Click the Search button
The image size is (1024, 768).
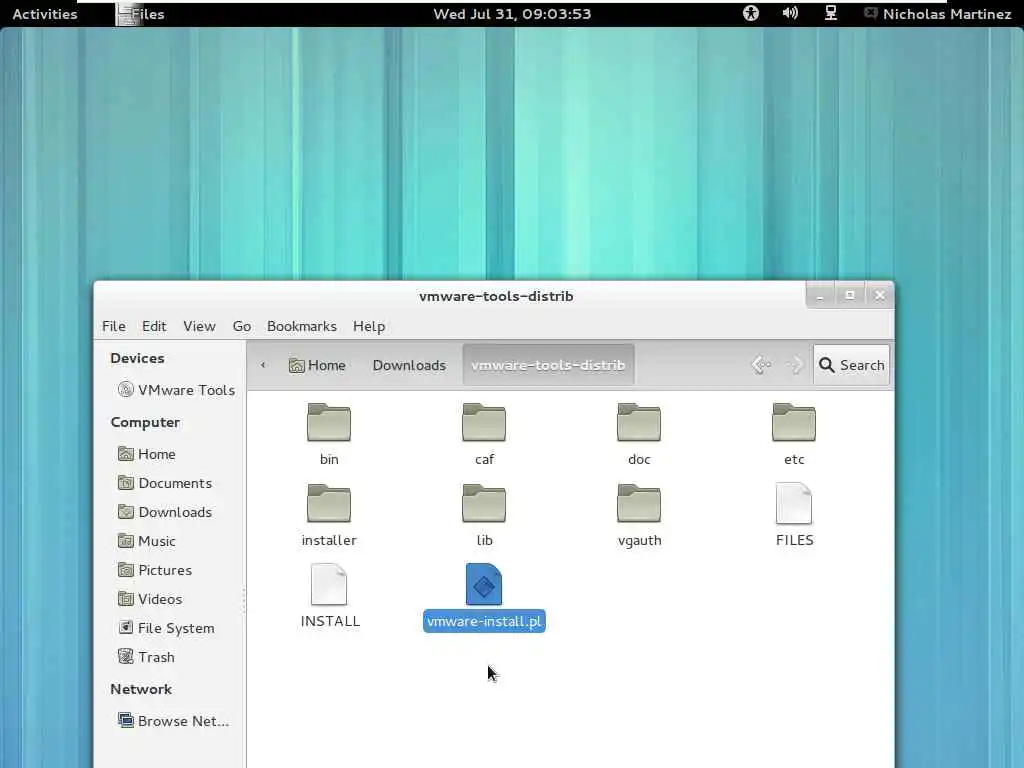[851, 365]
